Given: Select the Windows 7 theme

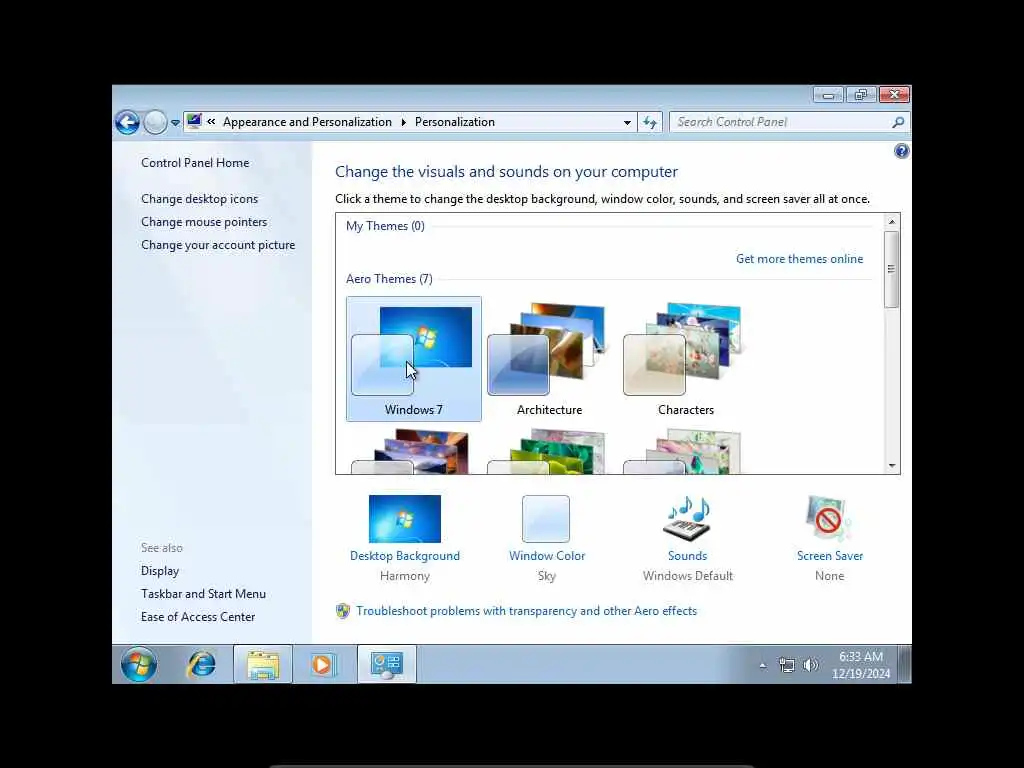Looking at the screenshot, I should 413,359.
